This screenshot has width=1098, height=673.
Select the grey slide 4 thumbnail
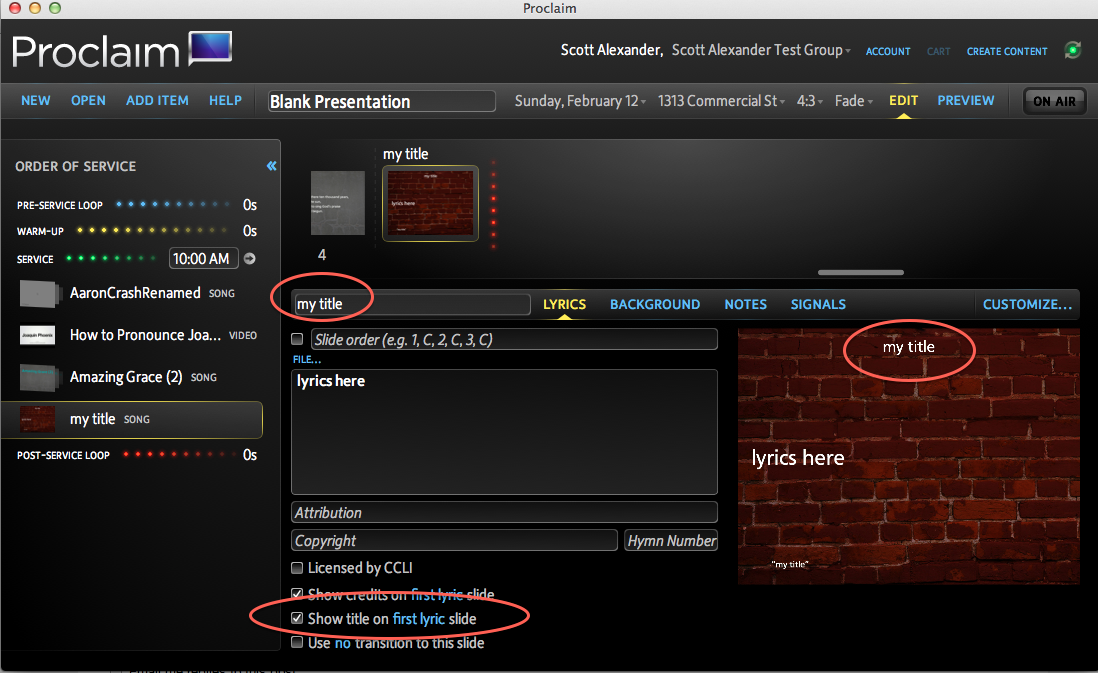338,203
